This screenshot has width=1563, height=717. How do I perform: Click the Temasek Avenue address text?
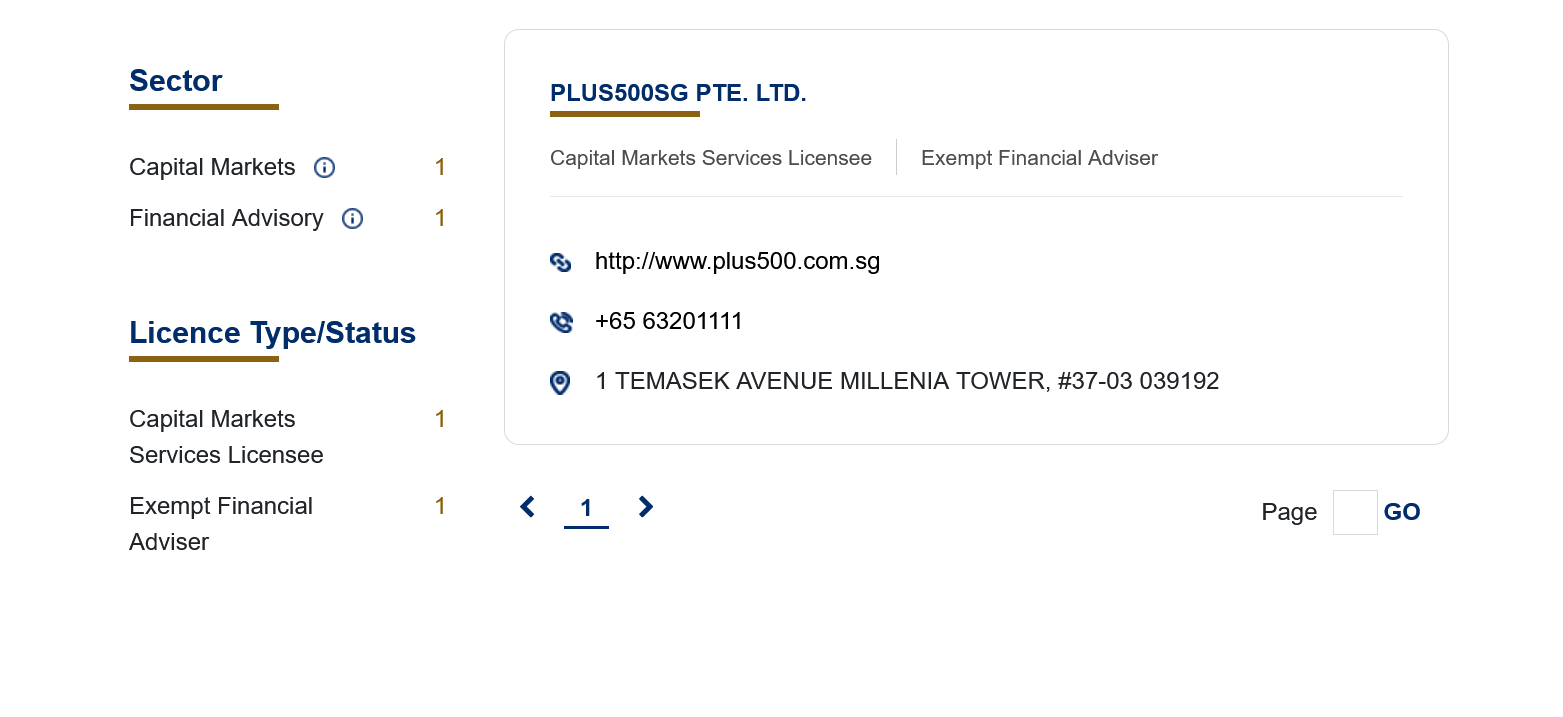(x=906, y=381)
